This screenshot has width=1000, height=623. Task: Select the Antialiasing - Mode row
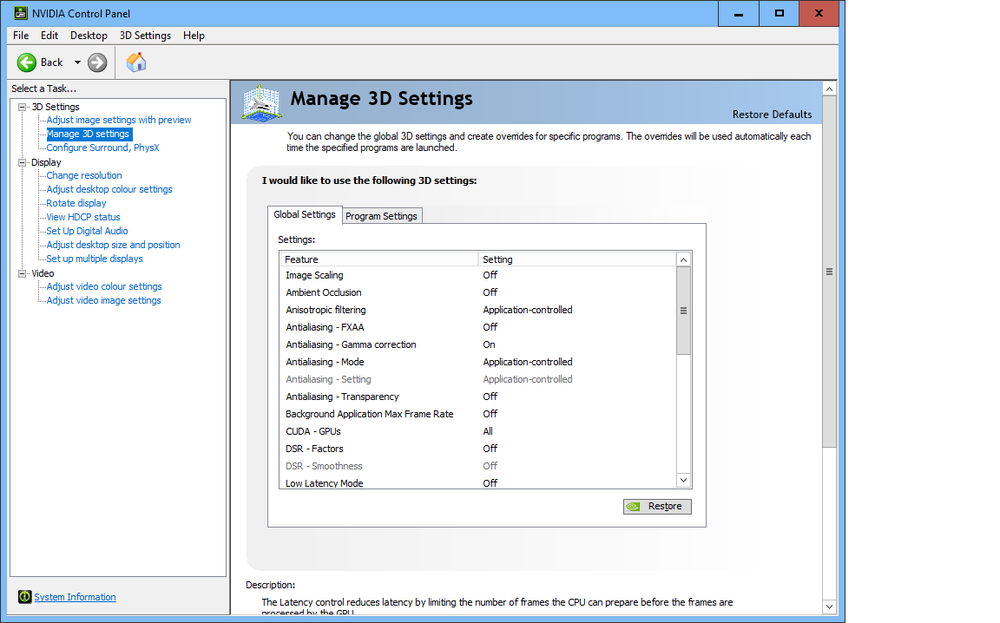[x=478, y=362]
